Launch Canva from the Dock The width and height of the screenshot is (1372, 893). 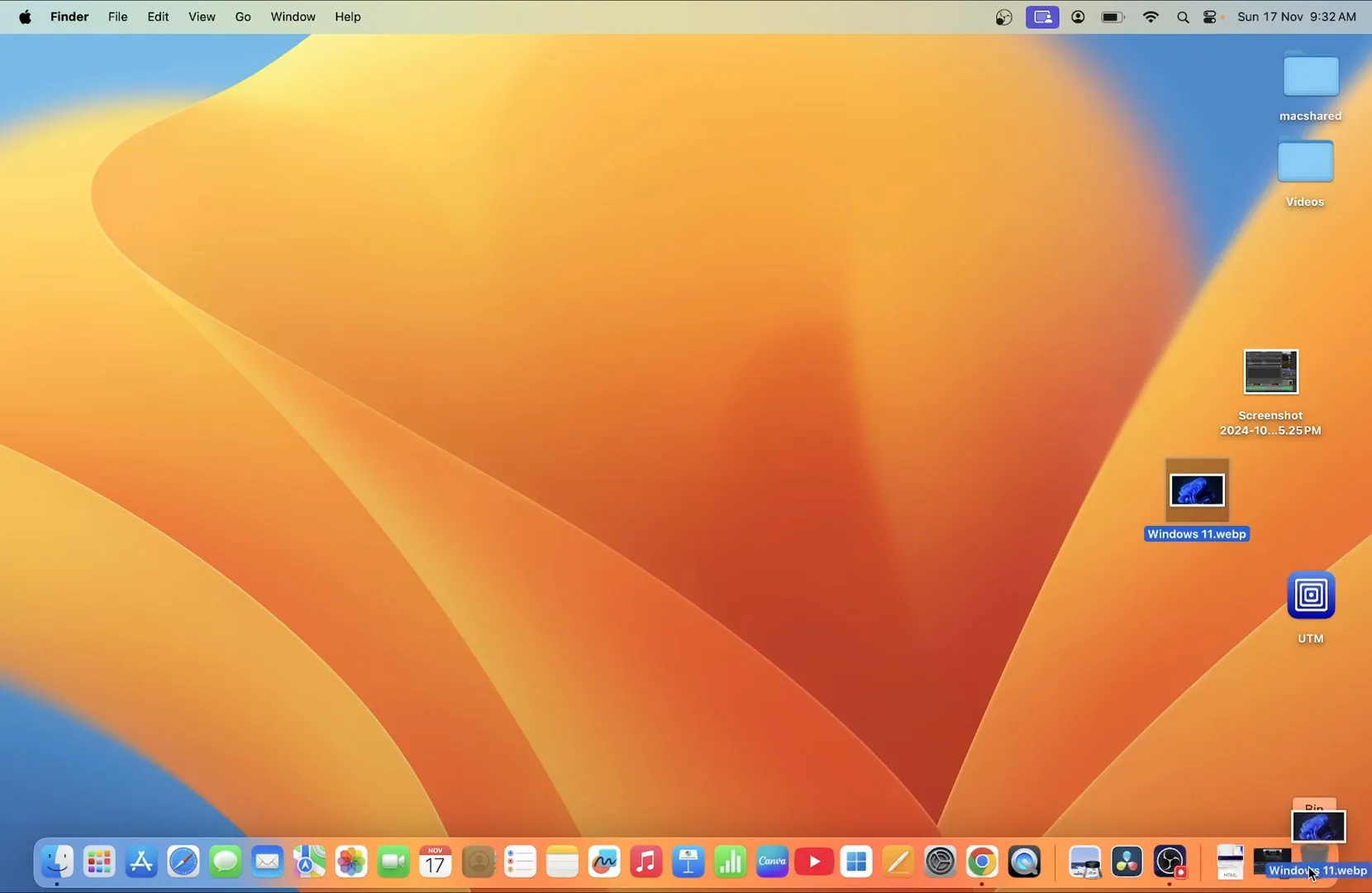tap(772, 862)
